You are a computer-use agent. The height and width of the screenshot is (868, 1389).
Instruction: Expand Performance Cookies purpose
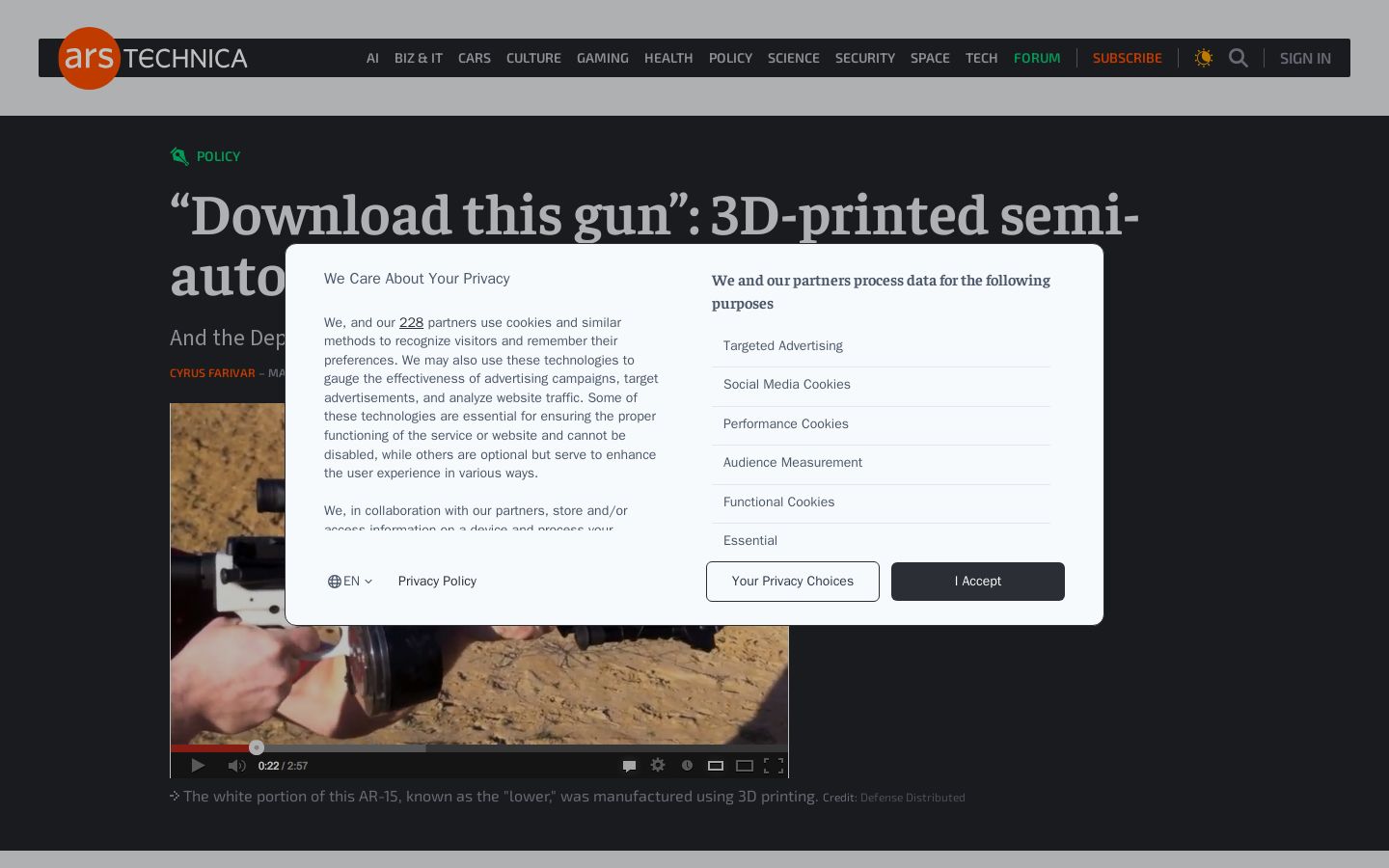[881, 424]
